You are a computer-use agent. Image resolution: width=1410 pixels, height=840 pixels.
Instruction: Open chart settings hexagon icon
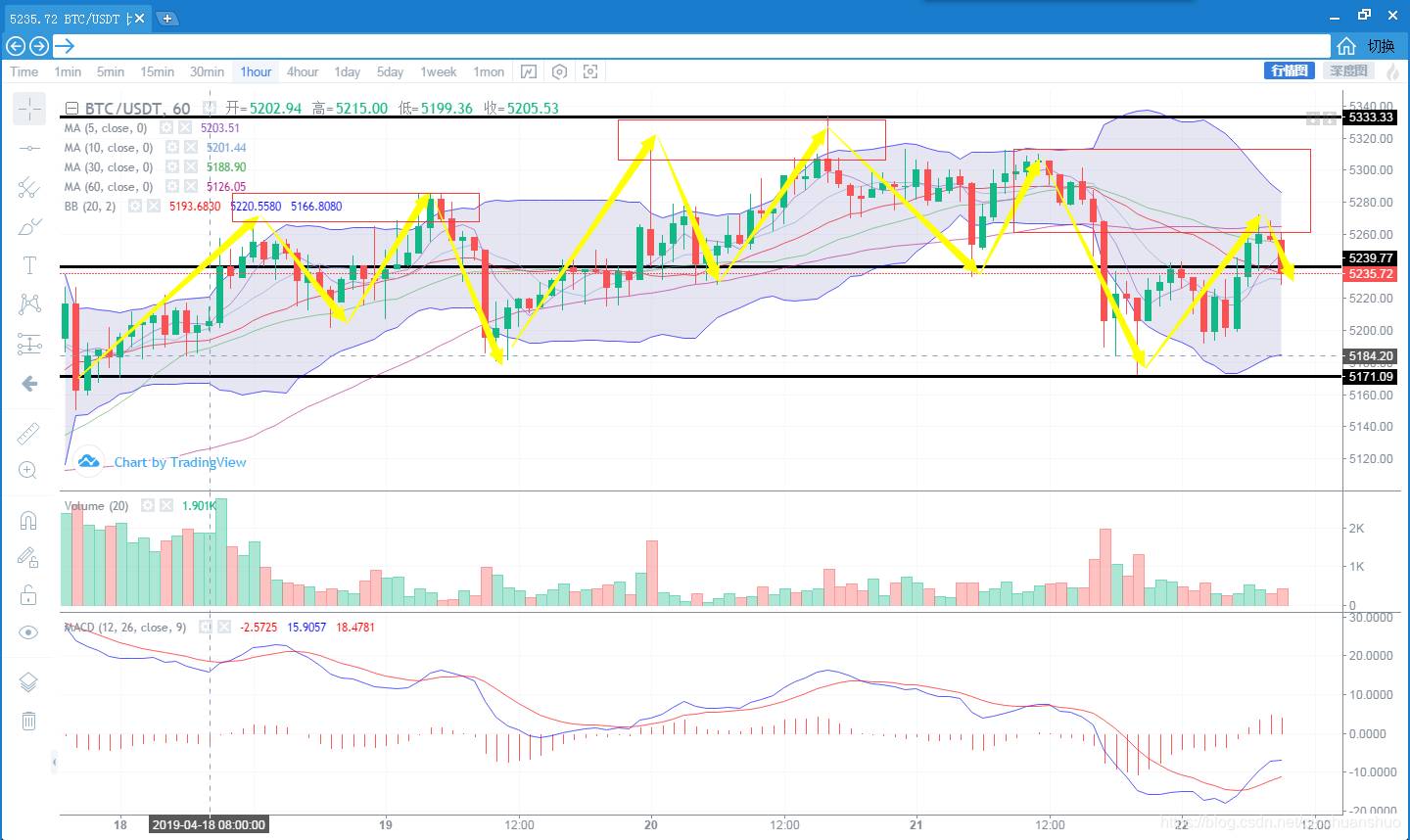tap(559, 71)
